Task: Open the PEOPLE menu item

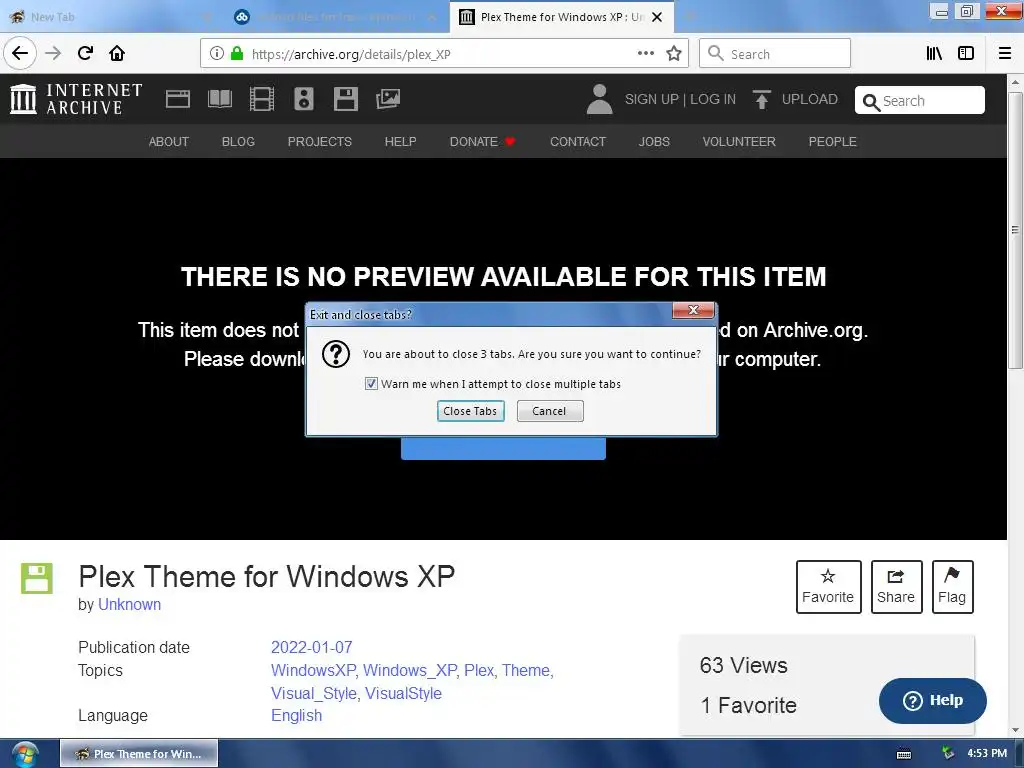Action: point(832,142)
